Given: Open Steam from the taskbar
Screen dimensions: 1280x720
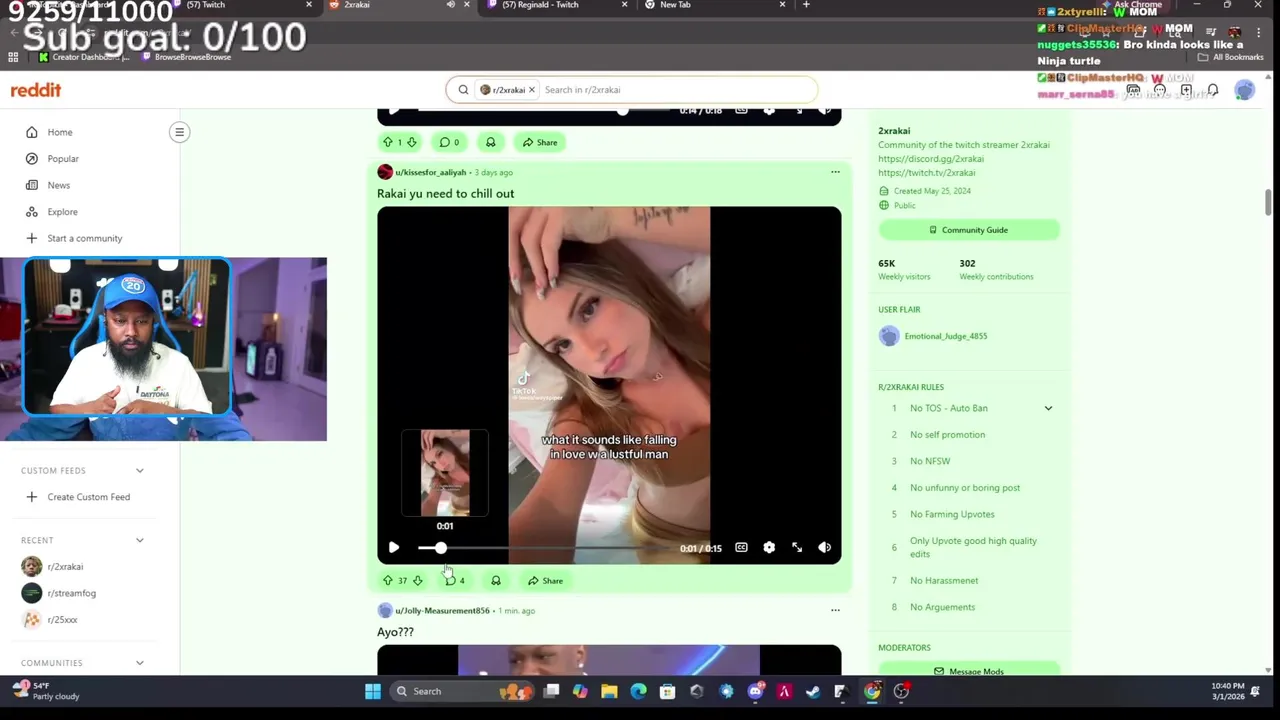Looking at the screenshot, I should click(812, 691).
